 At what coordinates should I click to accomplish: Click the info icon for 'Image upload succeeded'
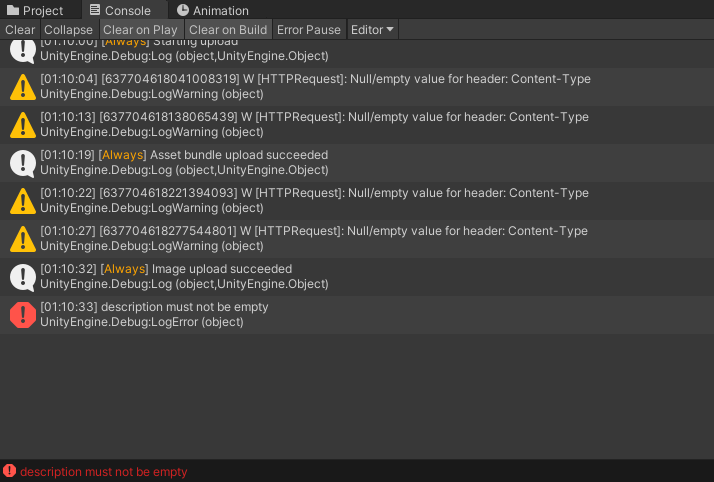click(x=22, y=277)
